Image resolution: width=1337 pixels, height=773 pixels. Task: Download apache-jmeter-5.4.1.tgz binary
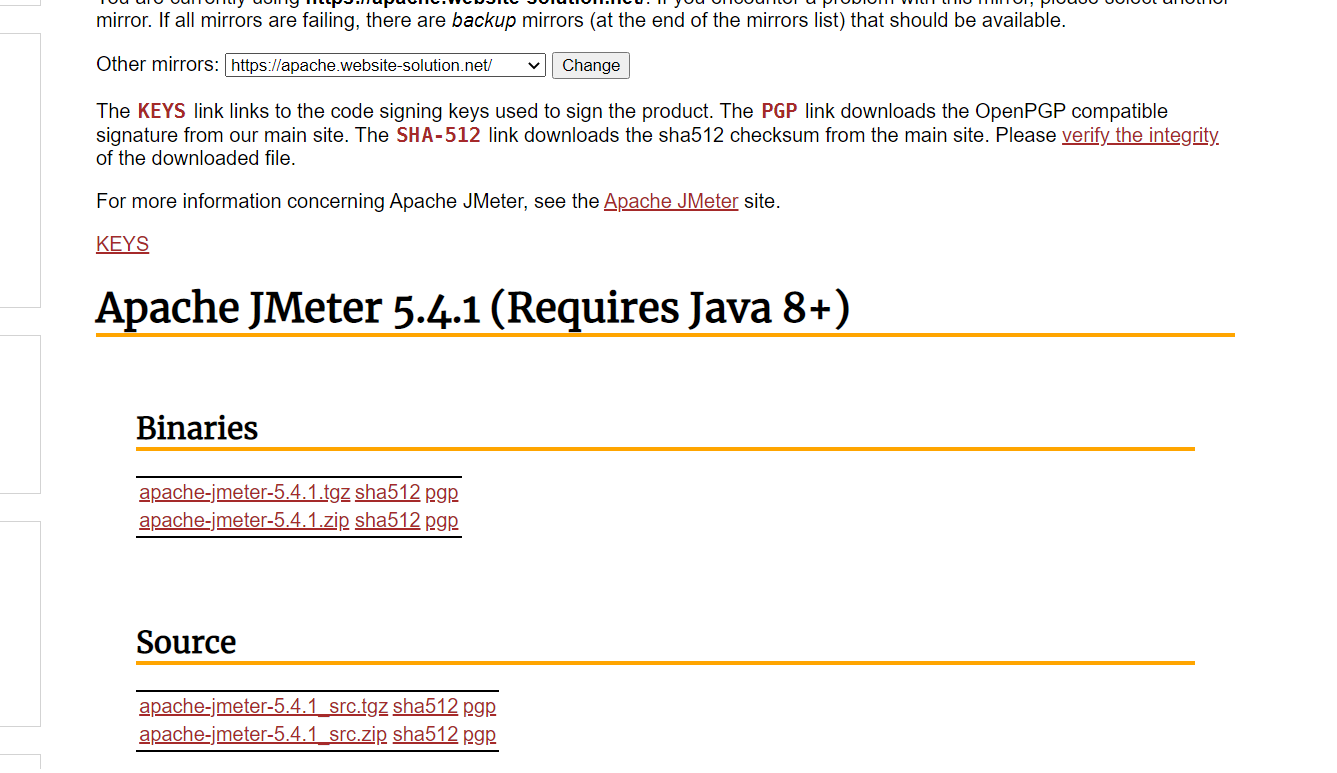click(x=244, y=492)
